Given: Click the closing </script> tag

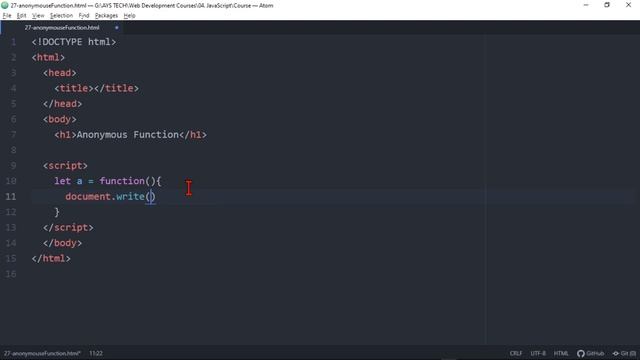Looking at the screenshot, I should tap(68, 227).
